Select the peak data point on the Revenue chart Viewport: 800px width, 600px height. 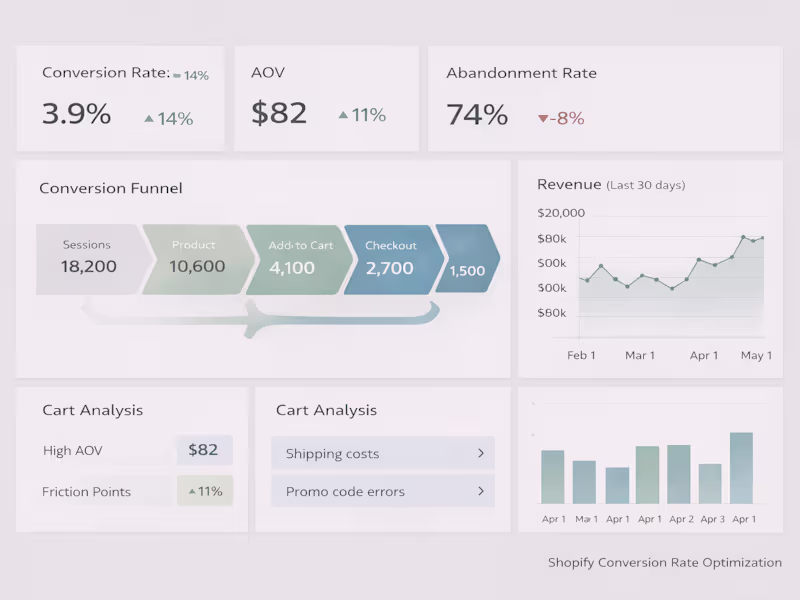point(745,238)
